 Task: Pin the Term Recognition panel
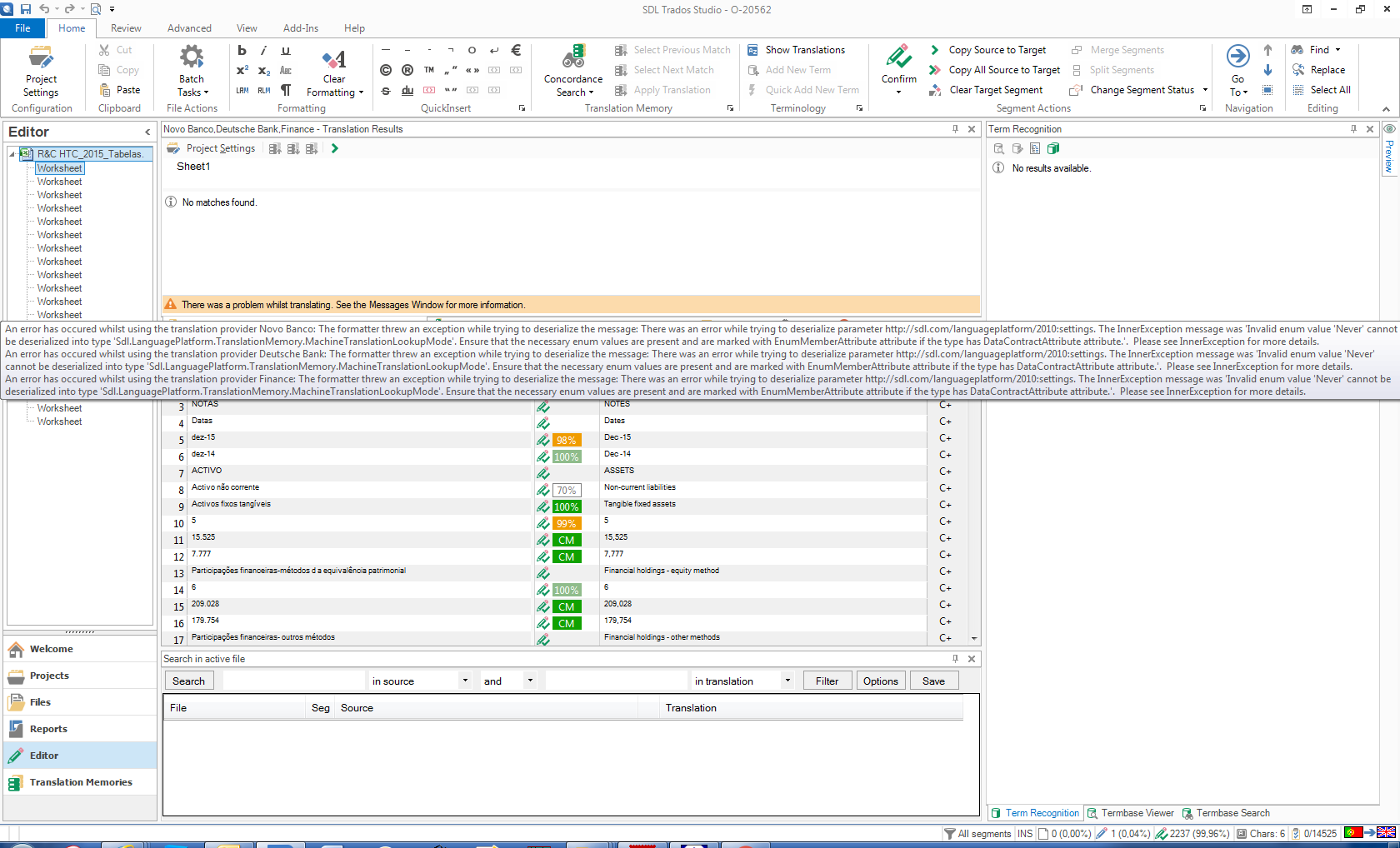coord(1353,129)
